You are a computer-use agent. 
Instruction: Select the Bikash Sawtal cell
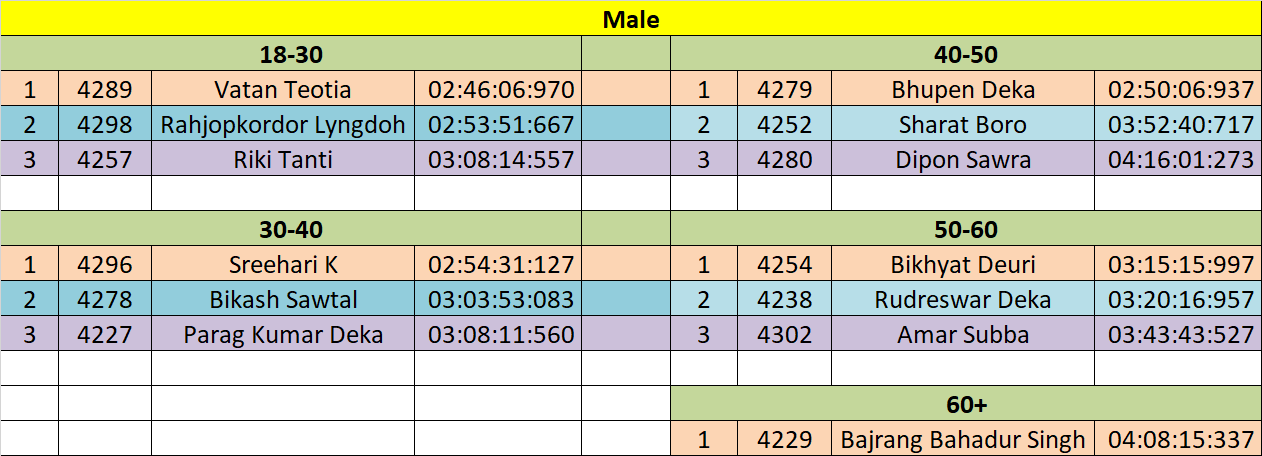coord(283,300)
